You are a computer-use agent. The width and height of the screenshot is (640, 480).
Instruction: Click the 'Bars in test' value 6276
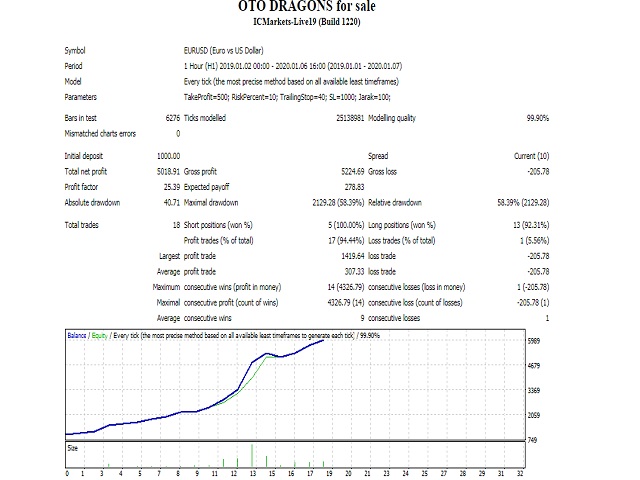[173, 118]
